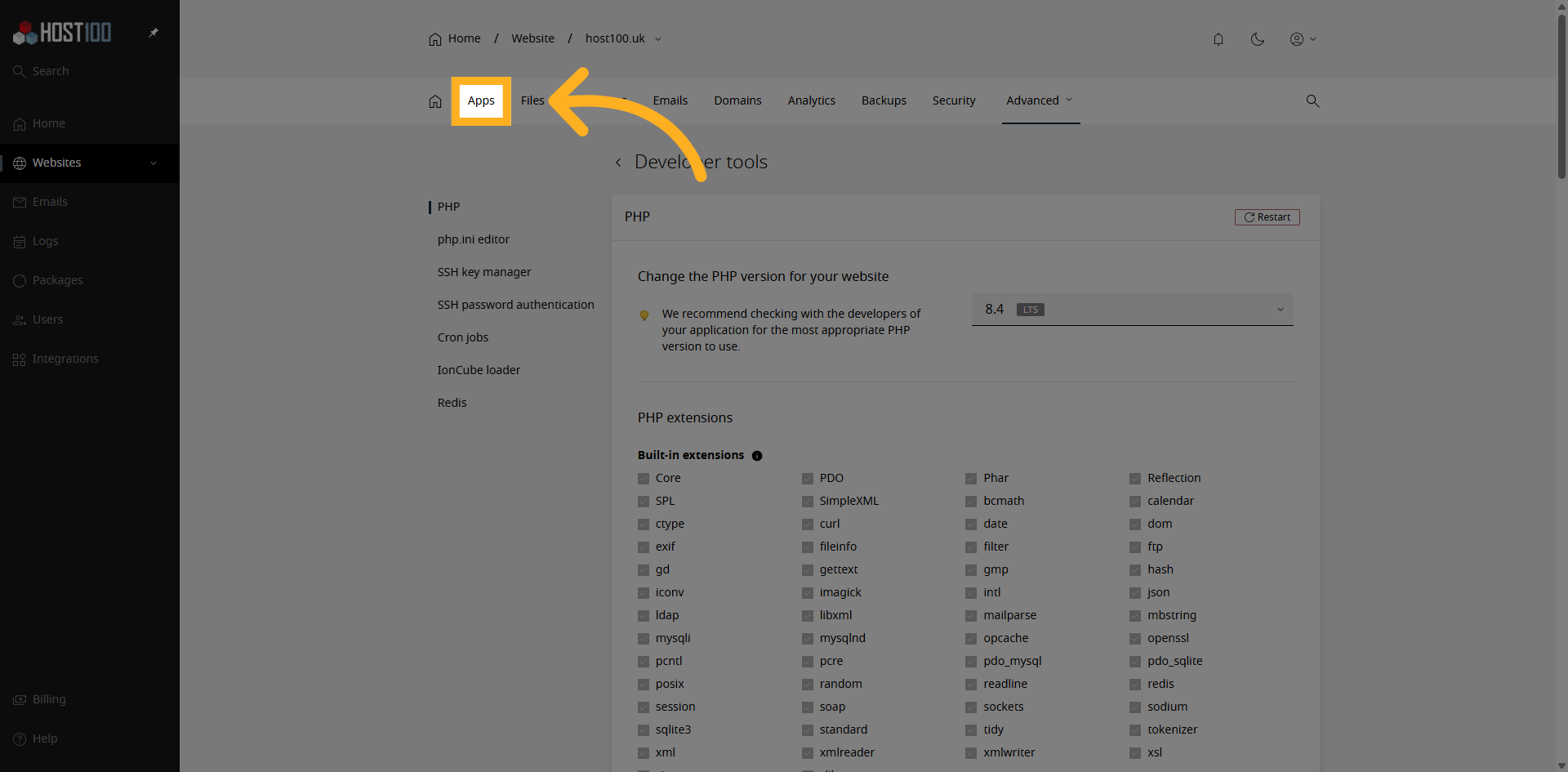Toggle the PDO extension checkbox

click(x=808, y=479)
